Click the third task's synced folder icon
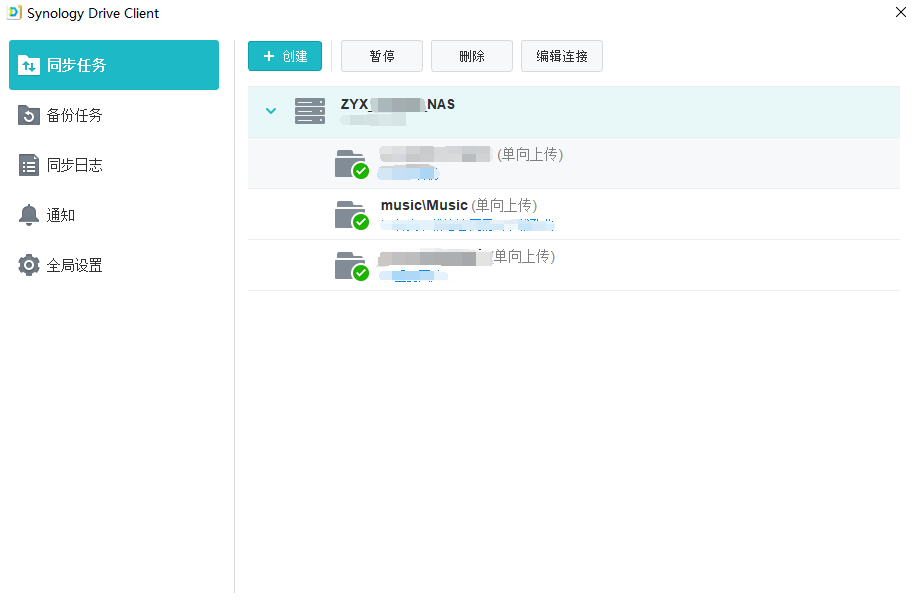The height and width of the screenshot is (600, 915). pos(351,266)
